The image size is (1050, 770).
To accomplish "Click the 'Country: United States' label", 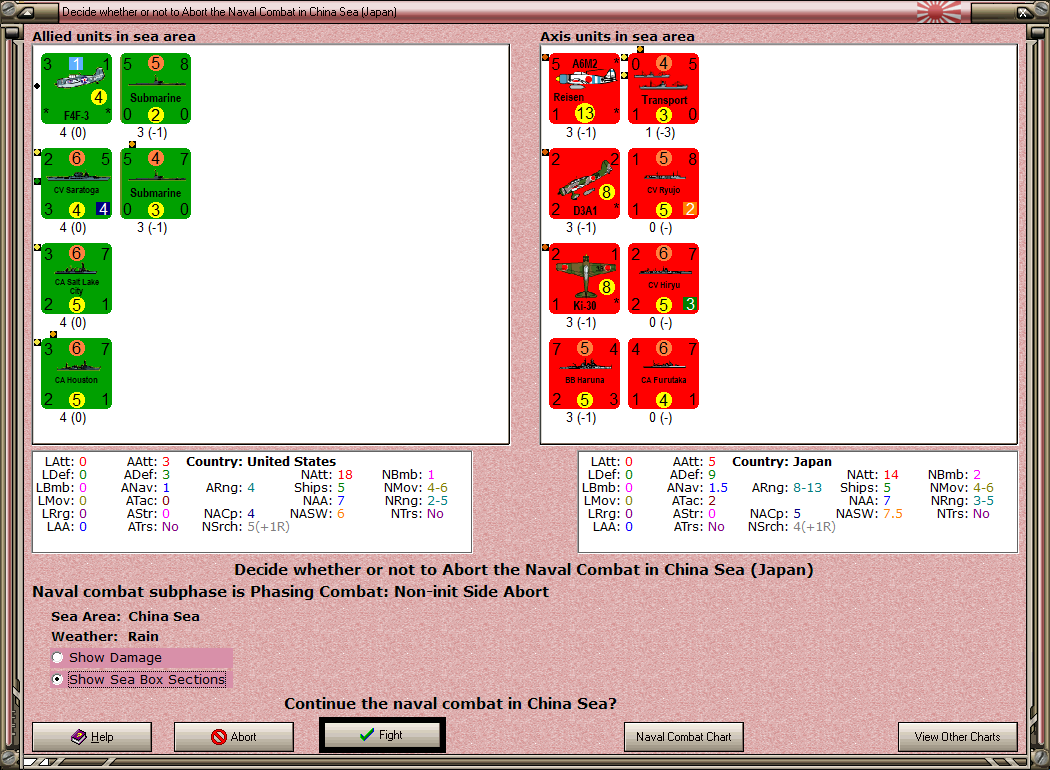I will [x=261, y=461].
